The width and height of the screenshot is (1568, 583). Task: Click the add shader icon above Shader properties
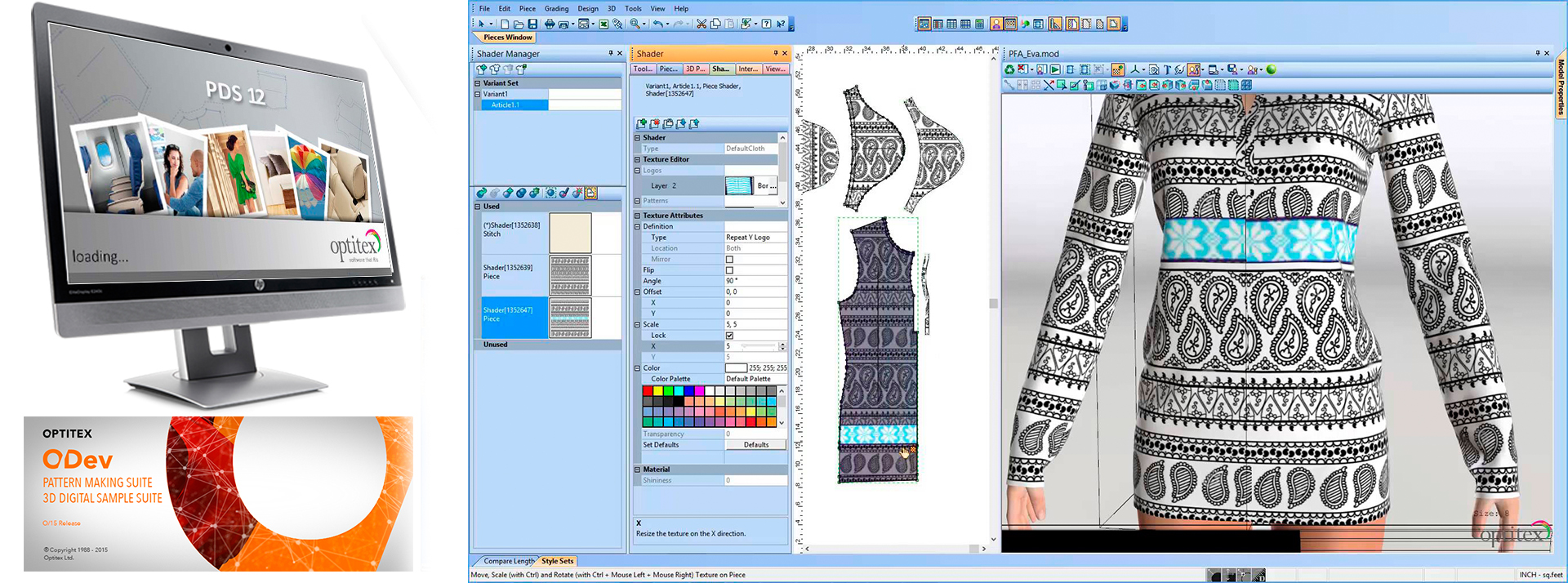642,124
